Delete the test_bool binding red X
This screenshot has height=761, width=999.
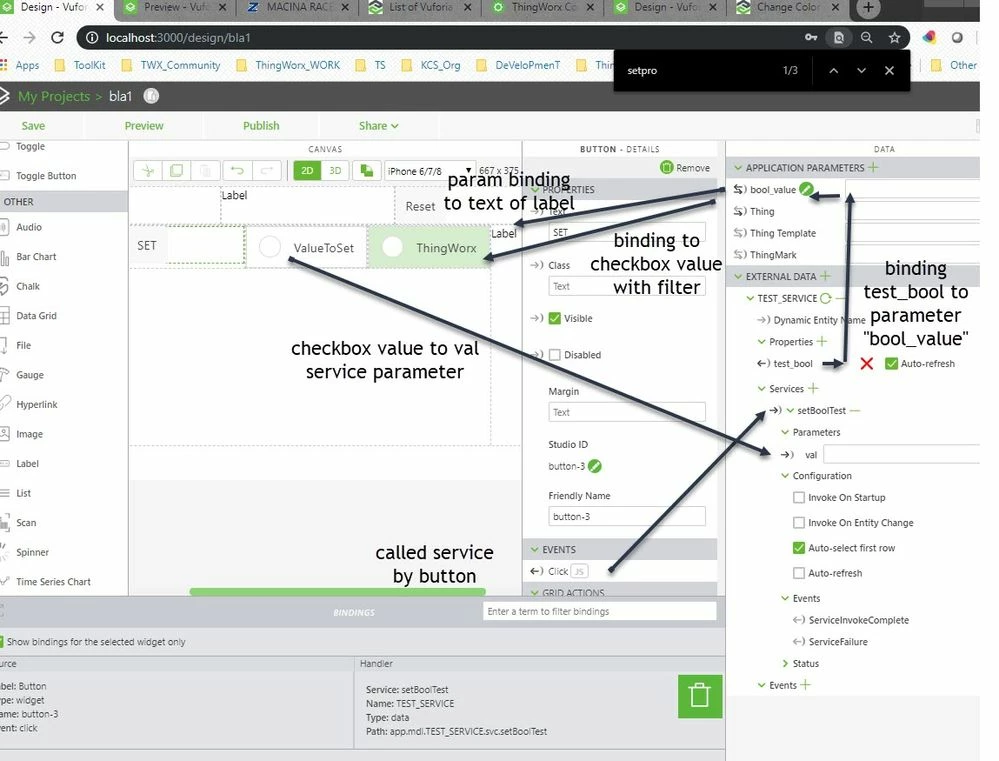coord(866,363)
